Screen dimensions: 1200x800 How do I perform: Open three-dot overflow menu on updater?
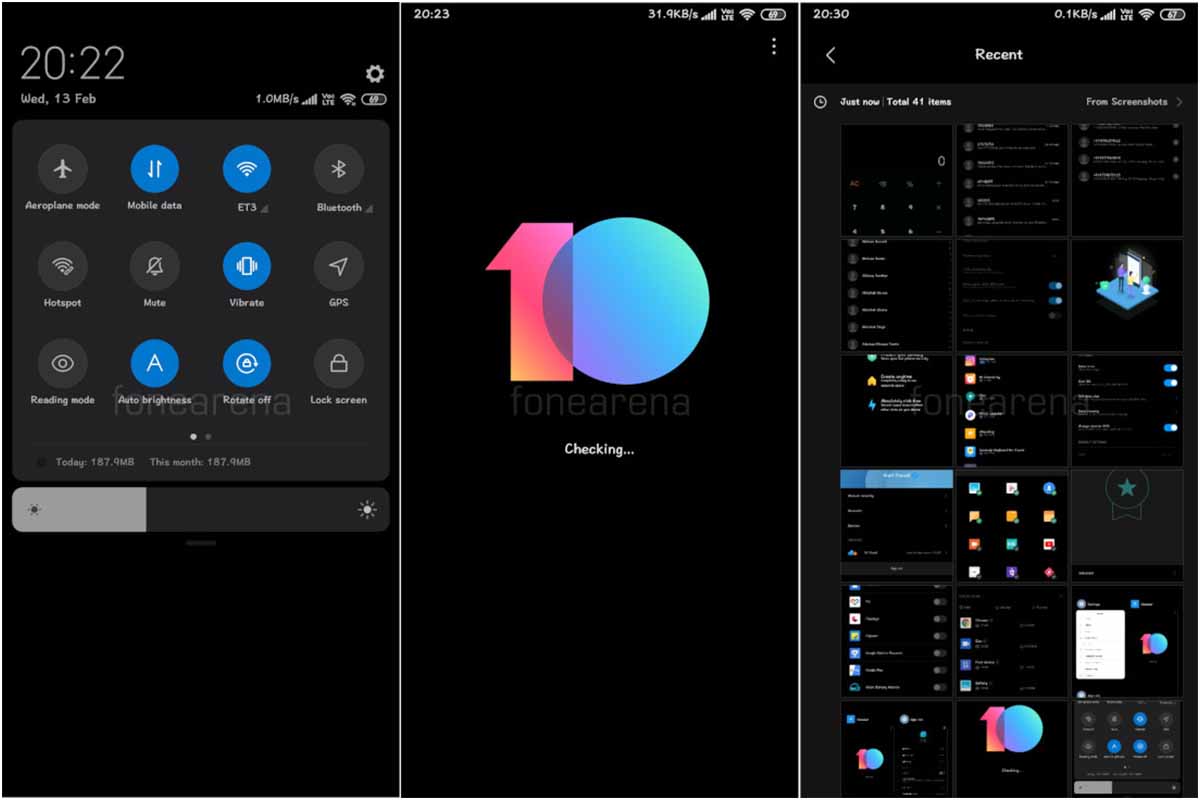click(773, 46)
